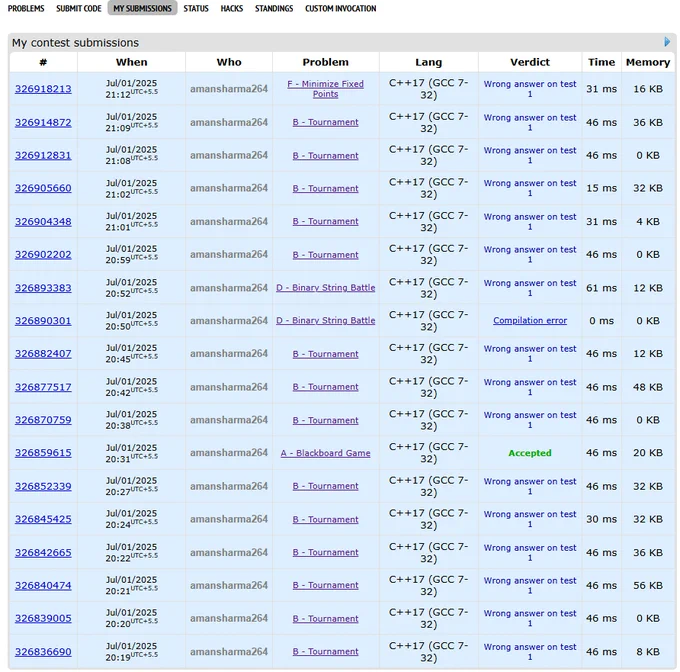This screenshot has width=680, height=672.
Task: Switch to the Status tab
Action: (196, 8)
